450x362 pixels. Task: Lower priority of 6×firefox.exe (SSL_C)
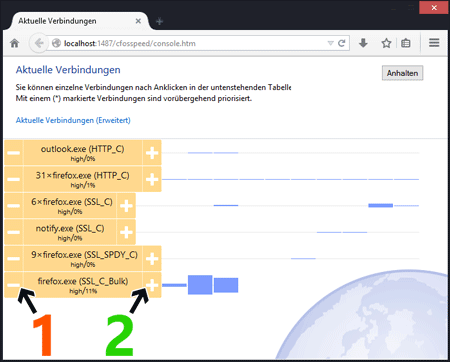[x=14, y=206]
